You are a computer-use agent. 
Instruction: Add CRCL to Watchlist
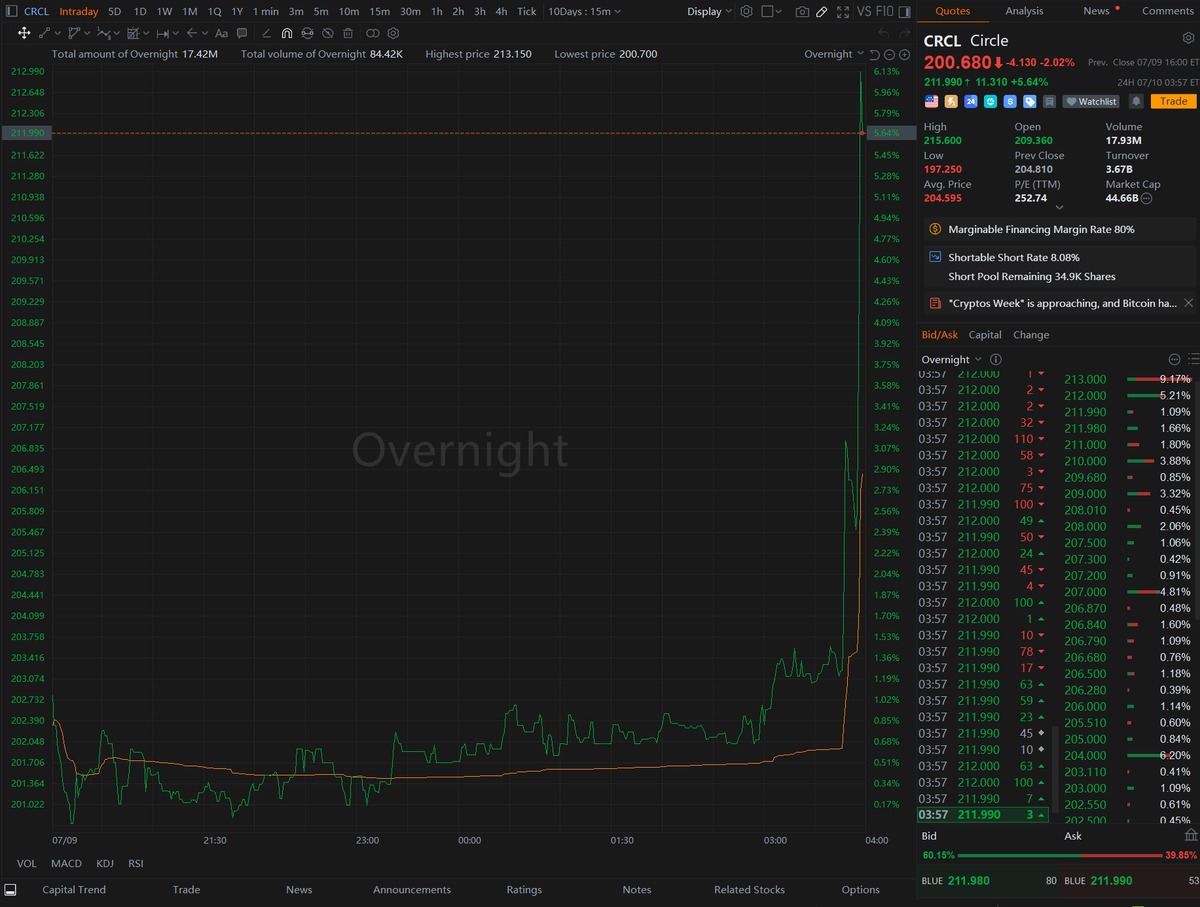tap(1091, 101)
